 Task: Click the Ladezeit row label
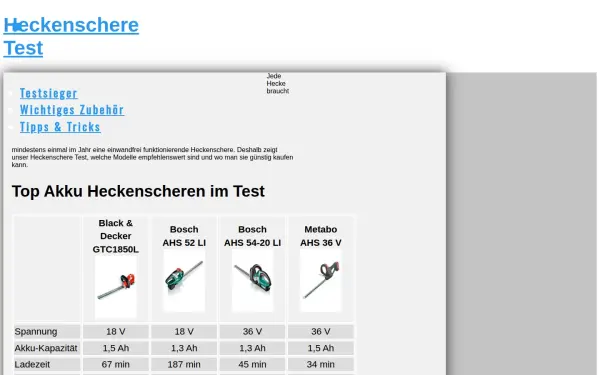(32, 364)
